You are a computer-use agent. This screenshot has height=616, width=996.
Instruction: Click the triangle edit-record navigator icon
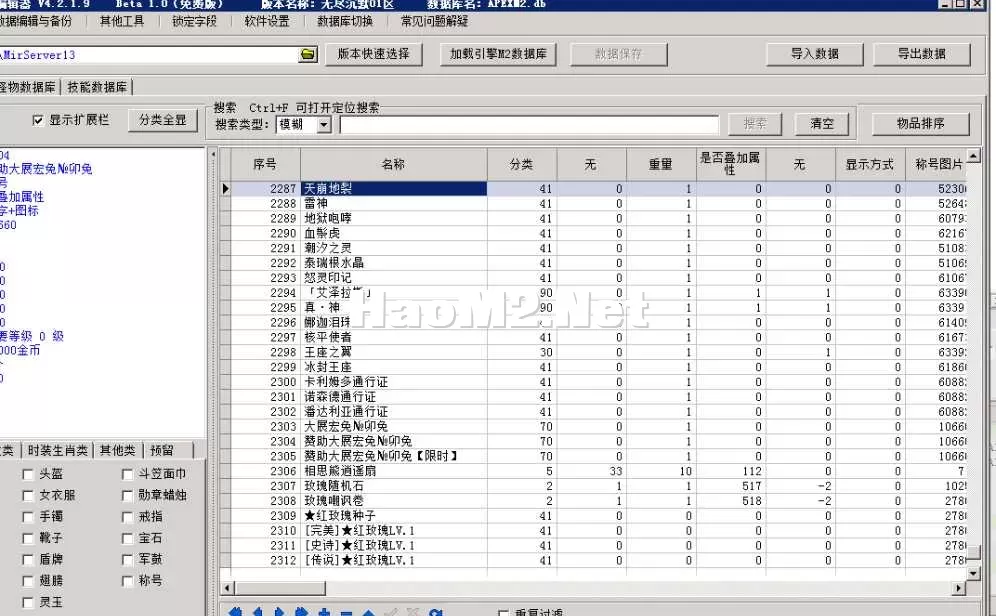coord(368,612)
